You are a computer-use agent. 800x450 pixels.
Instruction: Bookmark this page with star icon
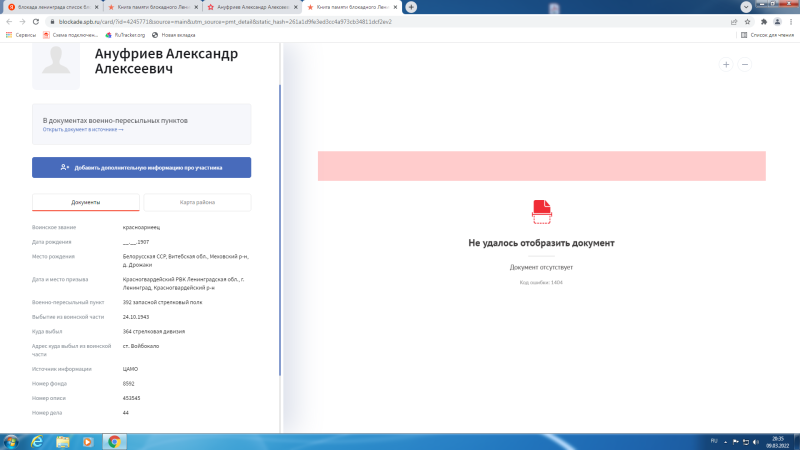748,20
